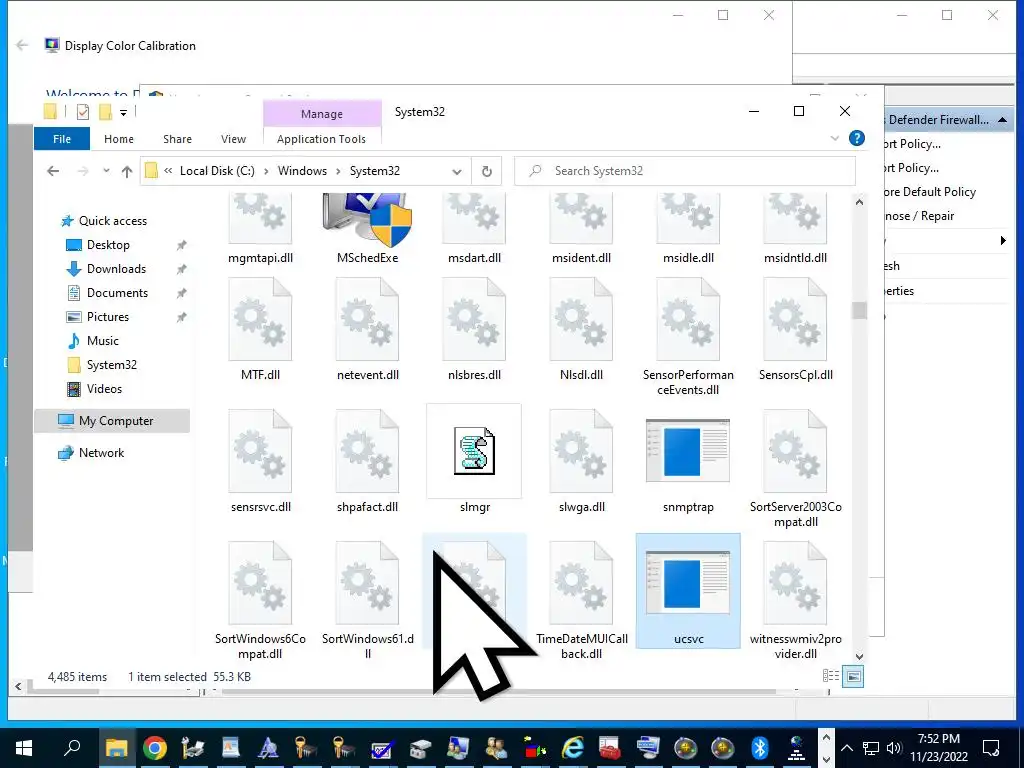
Task: Select the ucsvc application icon
Action: click(688, 583)
